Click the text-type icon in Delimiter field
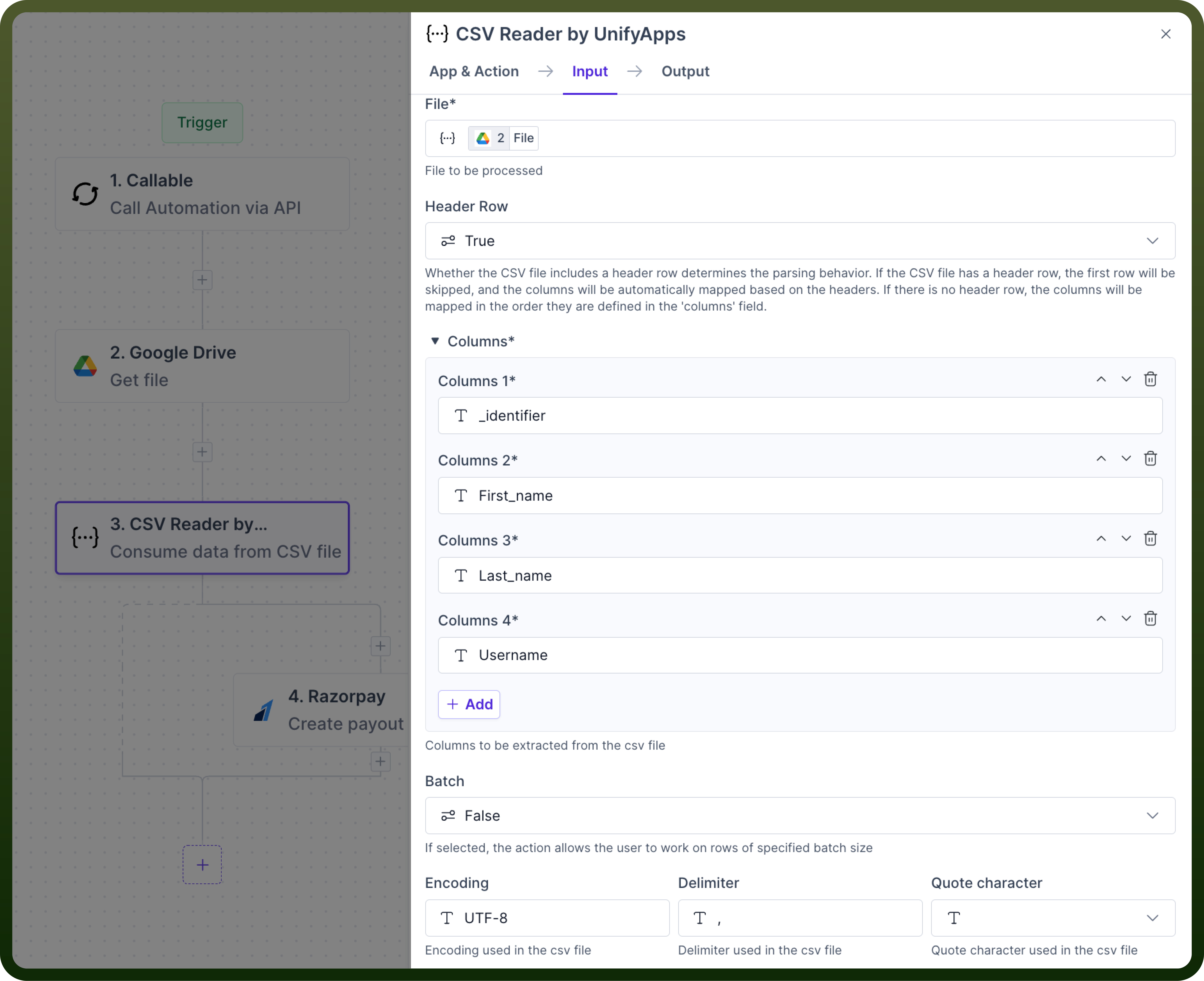Screen dimensions: 1204x981 pos(700,918)
